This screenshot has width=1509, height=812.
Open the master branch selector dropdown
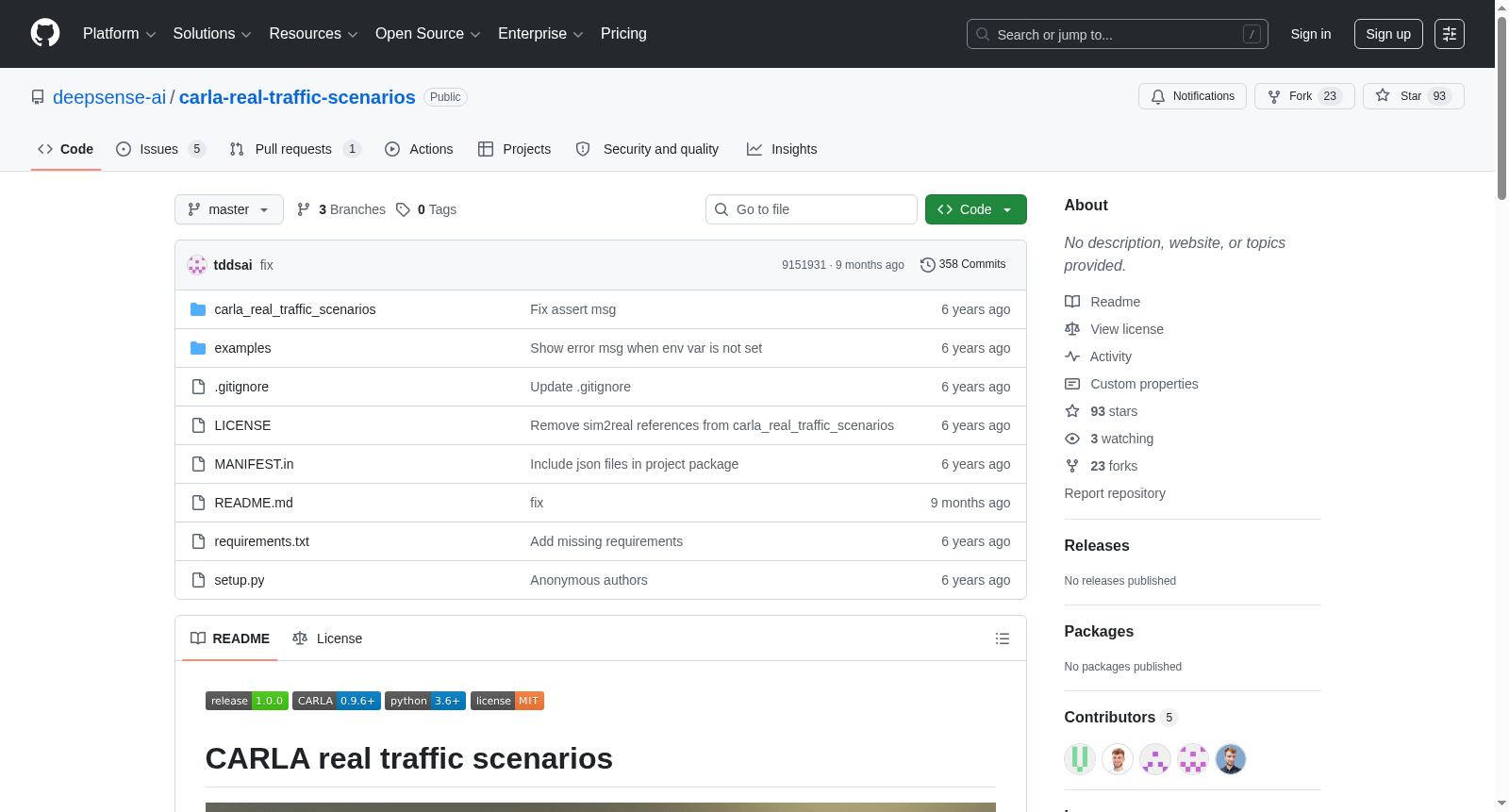[229, 209]
